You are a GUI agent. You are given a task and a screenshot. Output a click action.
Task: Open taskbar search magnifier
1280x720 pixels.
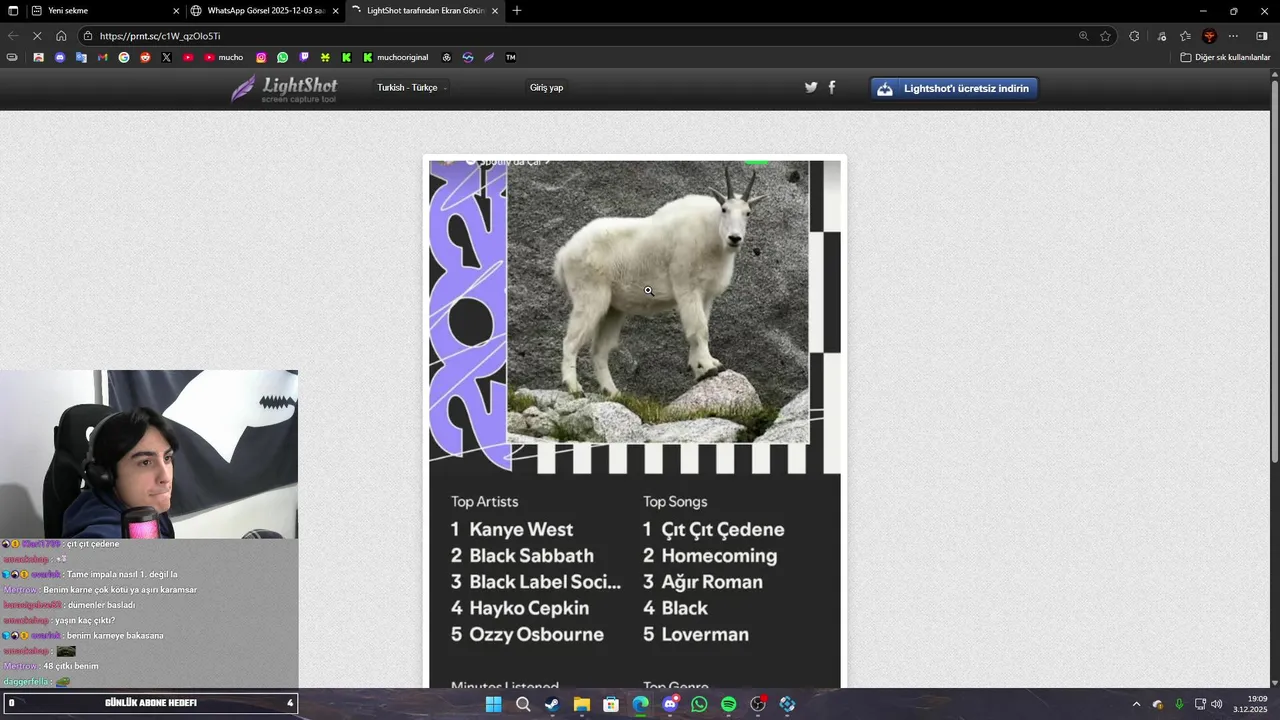[522, 704]
